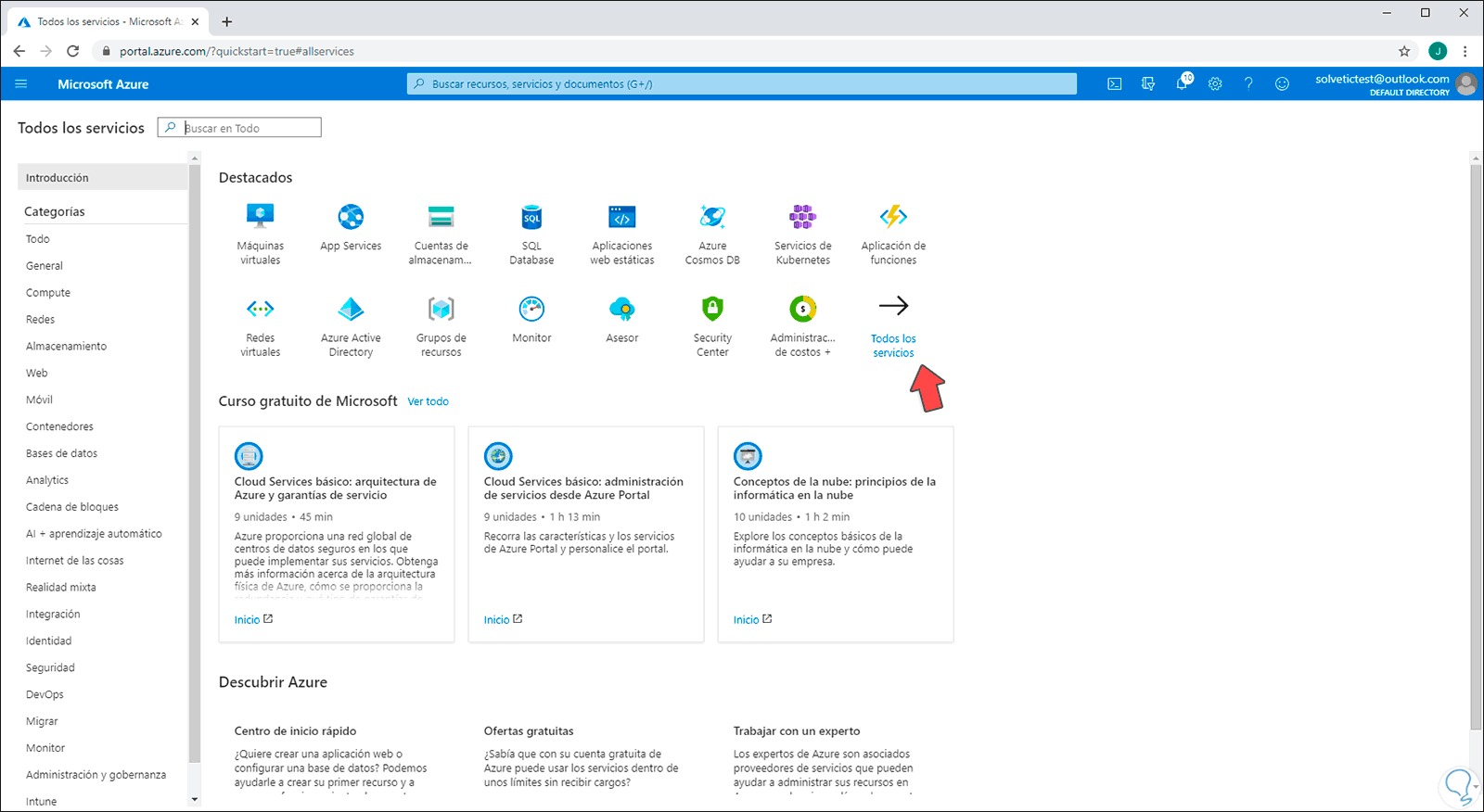The width and height of the screenshot is (1484, 812).
Task: Click the account avatar in Azure header
Action: (1466, 84)
